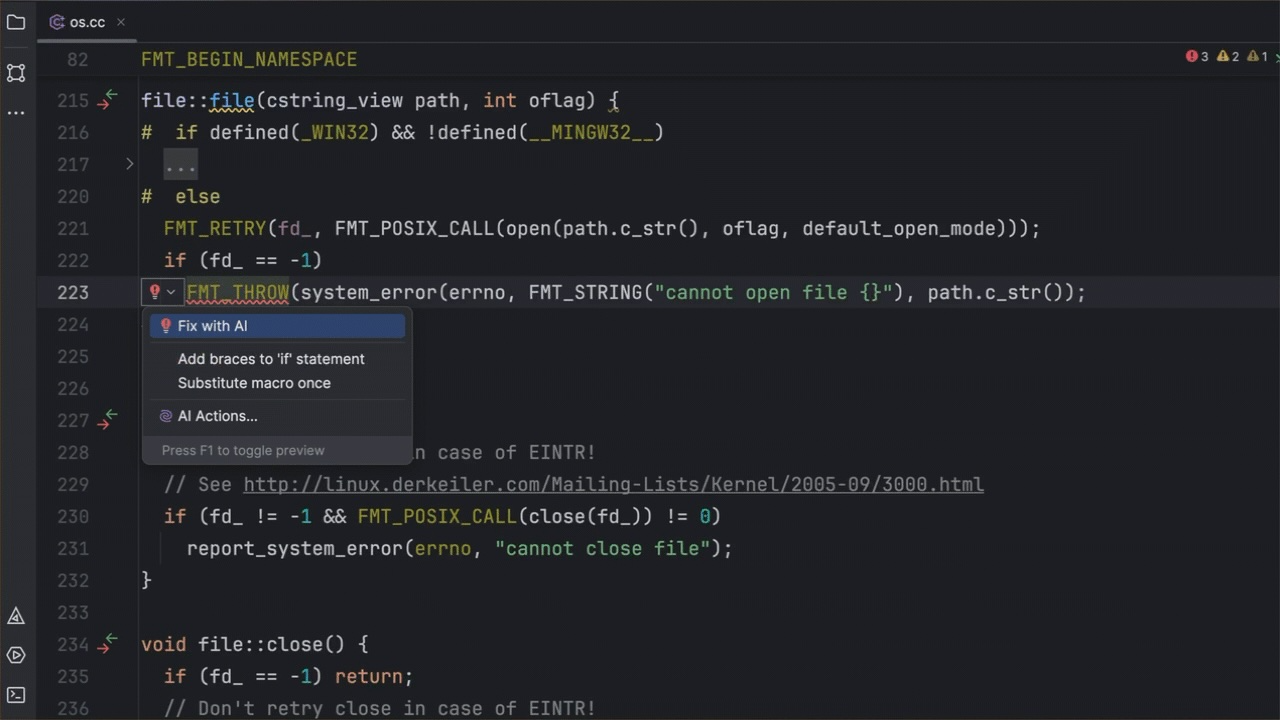Click gutter navigation arrows on line 227
Screen dimensions: 1280x720
coord(107,420)
